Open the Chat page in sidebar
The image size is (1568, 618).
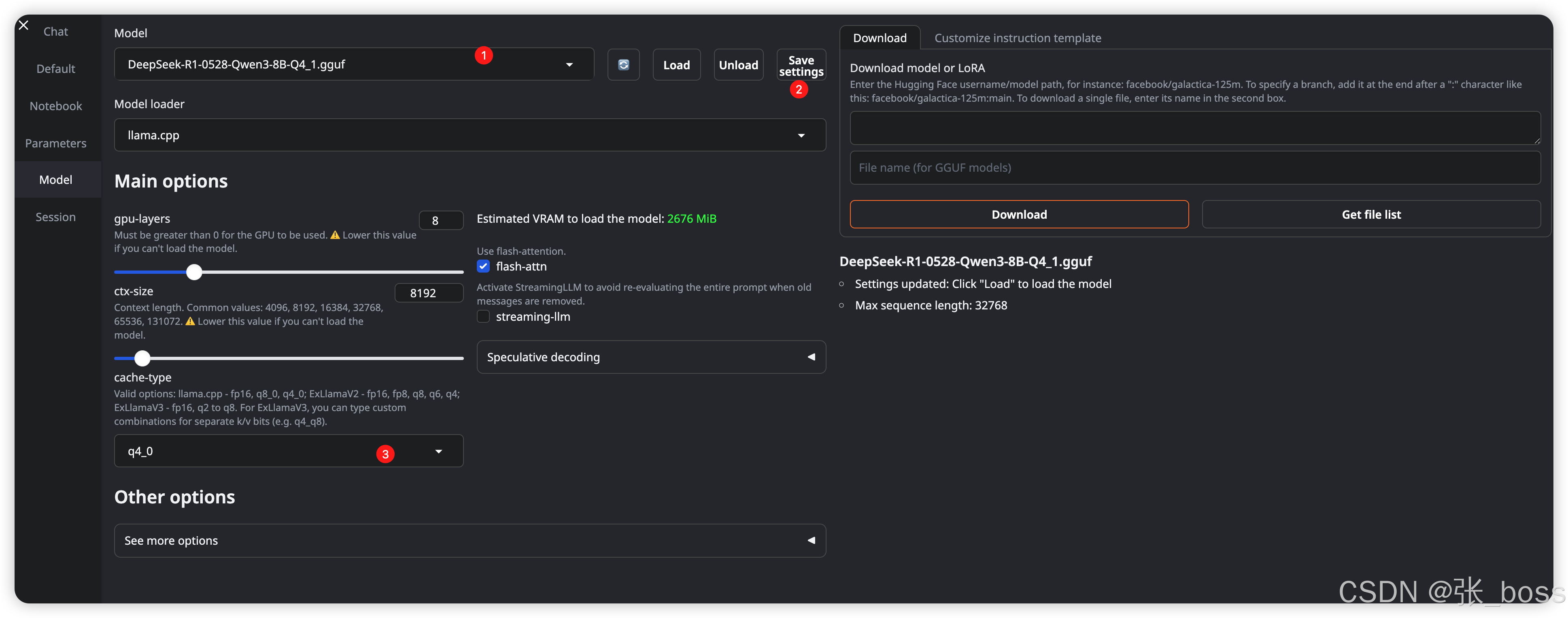tap(55, 32)
